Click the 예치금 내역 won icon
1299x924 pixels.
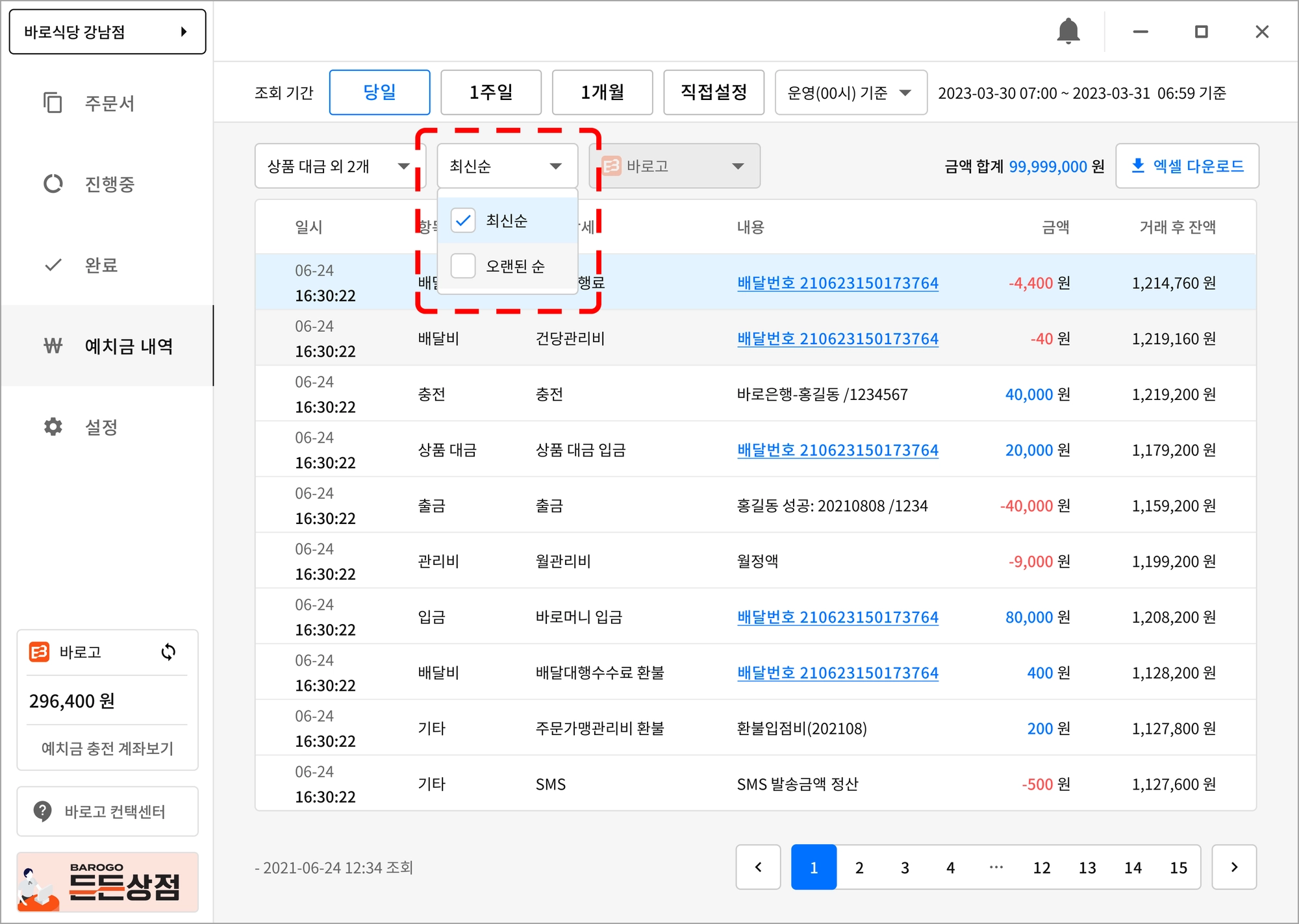click(x=53, y=346)
